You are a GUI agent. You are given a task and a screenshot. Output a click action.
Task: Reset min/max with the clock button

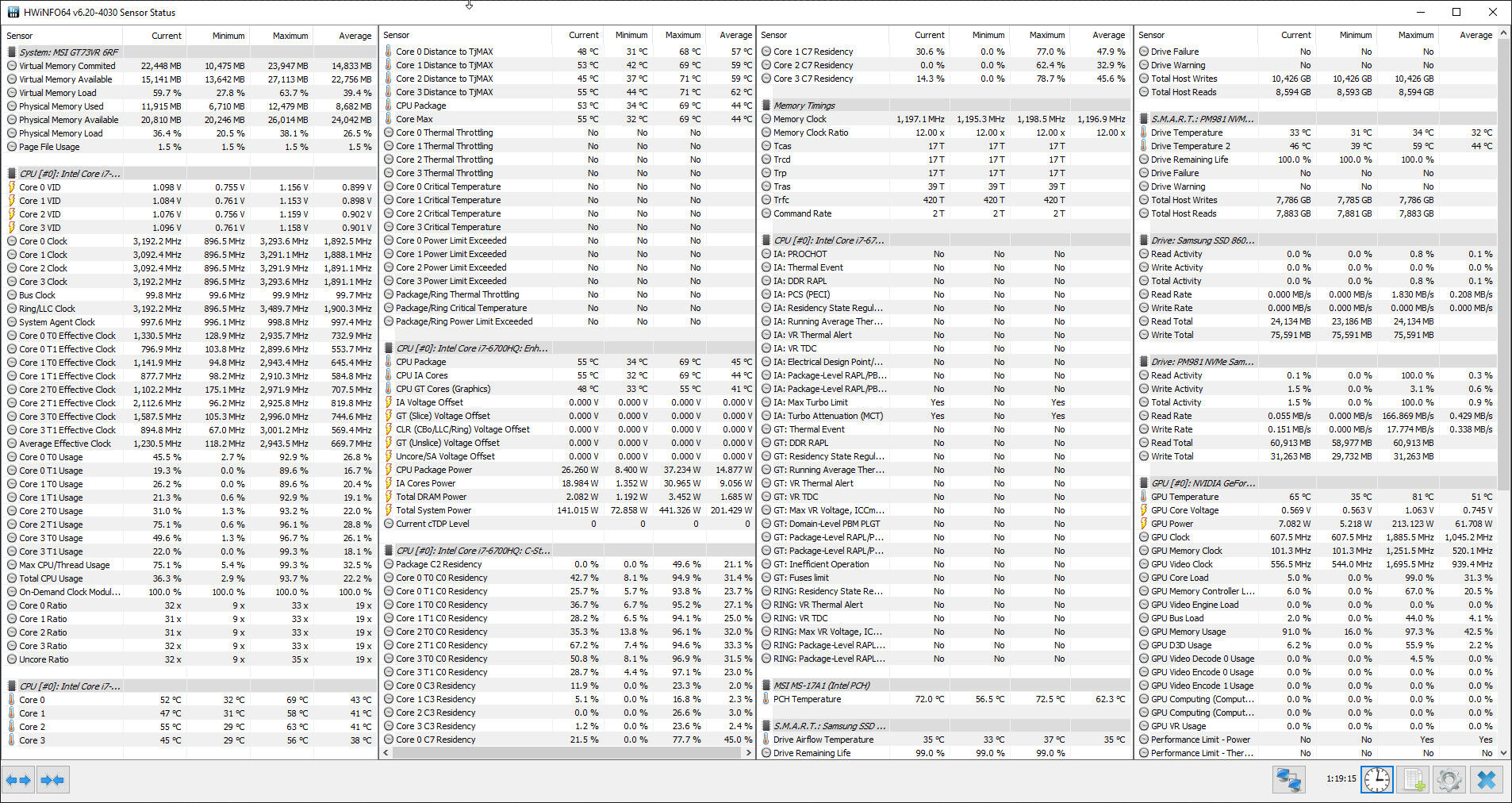click(x=1377, y=780)
